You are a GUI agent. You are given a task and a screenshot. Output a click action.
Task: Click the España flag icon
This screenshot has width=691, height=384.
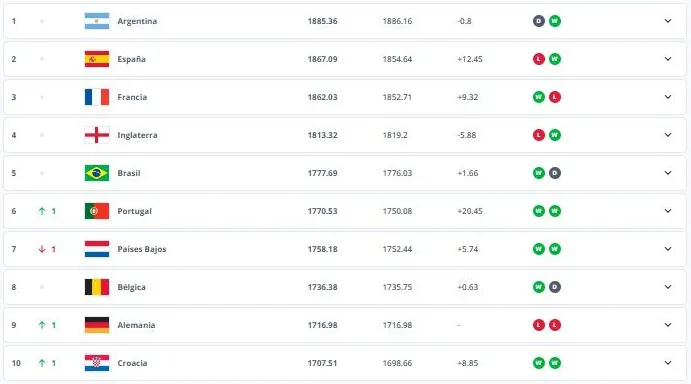click(x=97, y=59)
